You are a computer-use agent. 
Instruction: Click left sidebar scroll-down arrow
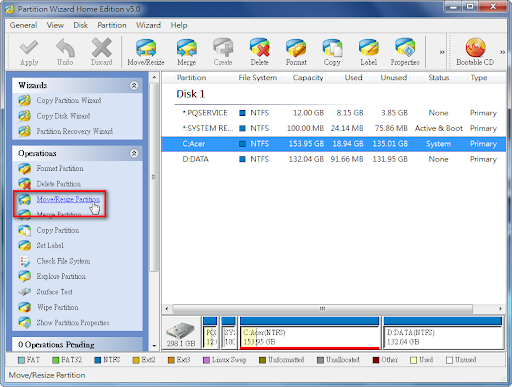click(154, 346)
